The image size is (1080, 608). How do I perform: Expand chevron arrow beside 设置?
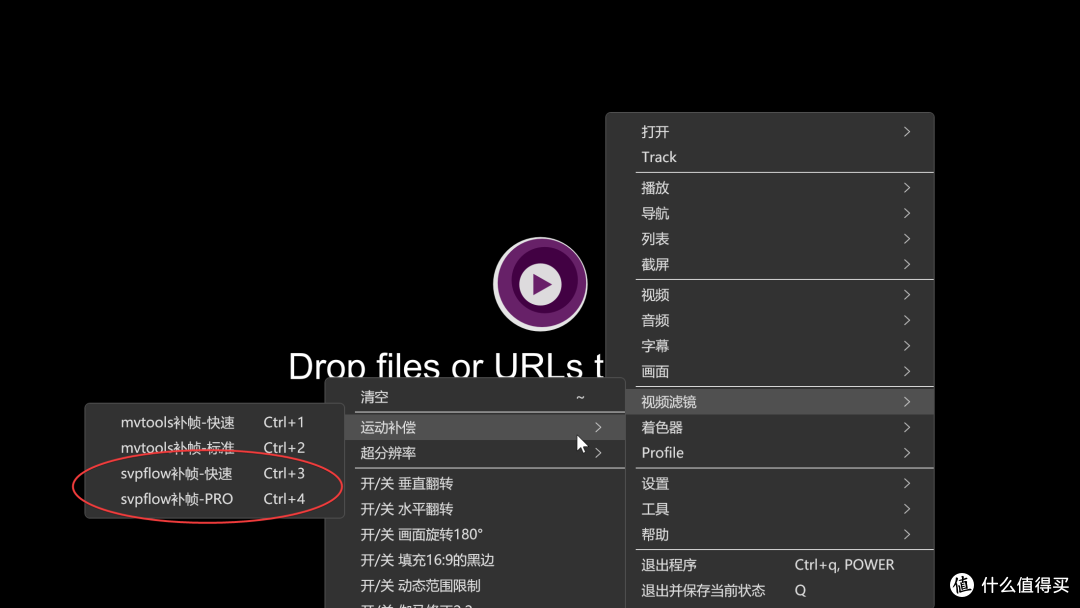[907, 483]
